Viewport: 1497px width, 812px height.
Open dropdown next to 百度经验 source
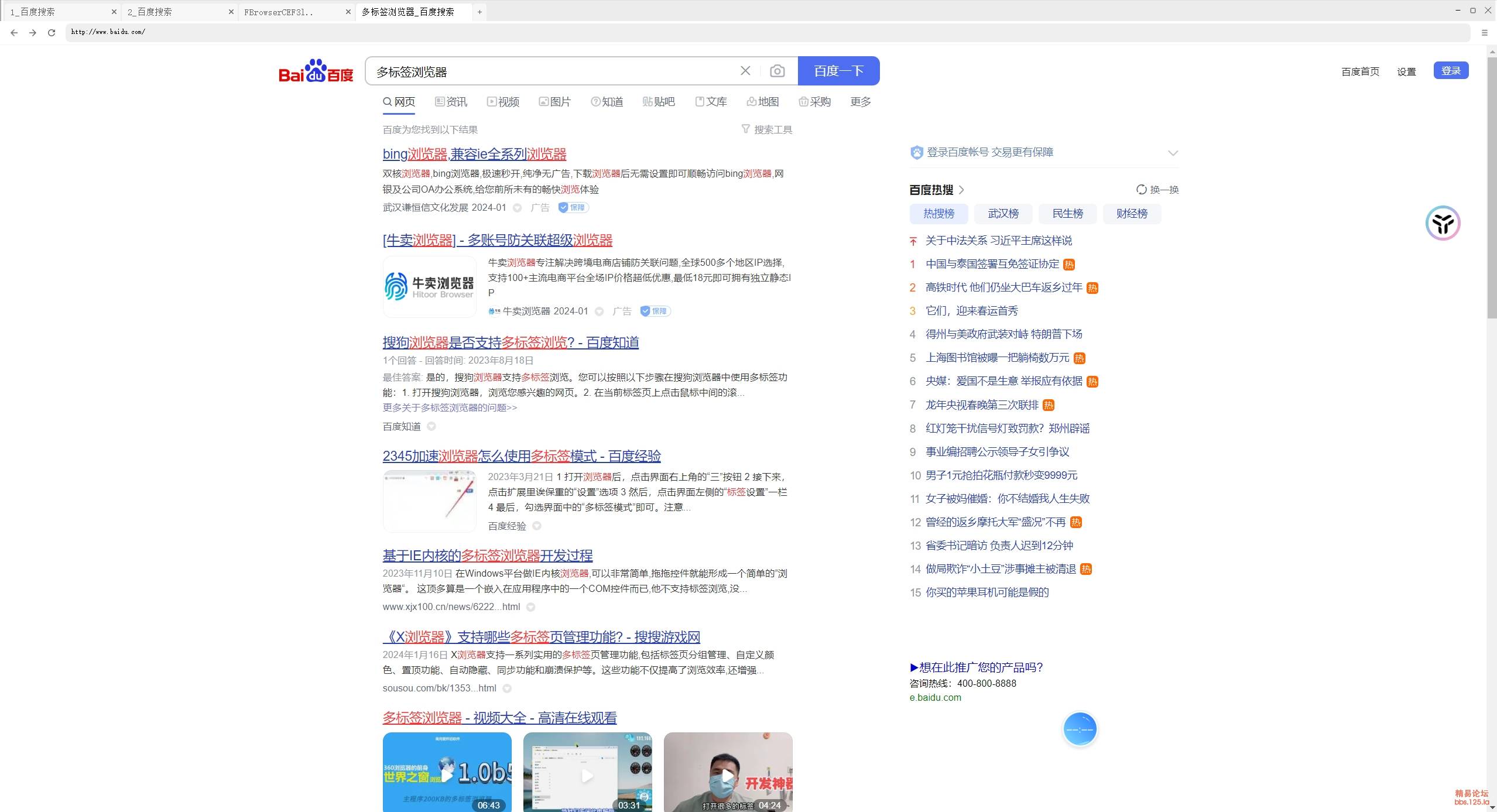537,526
